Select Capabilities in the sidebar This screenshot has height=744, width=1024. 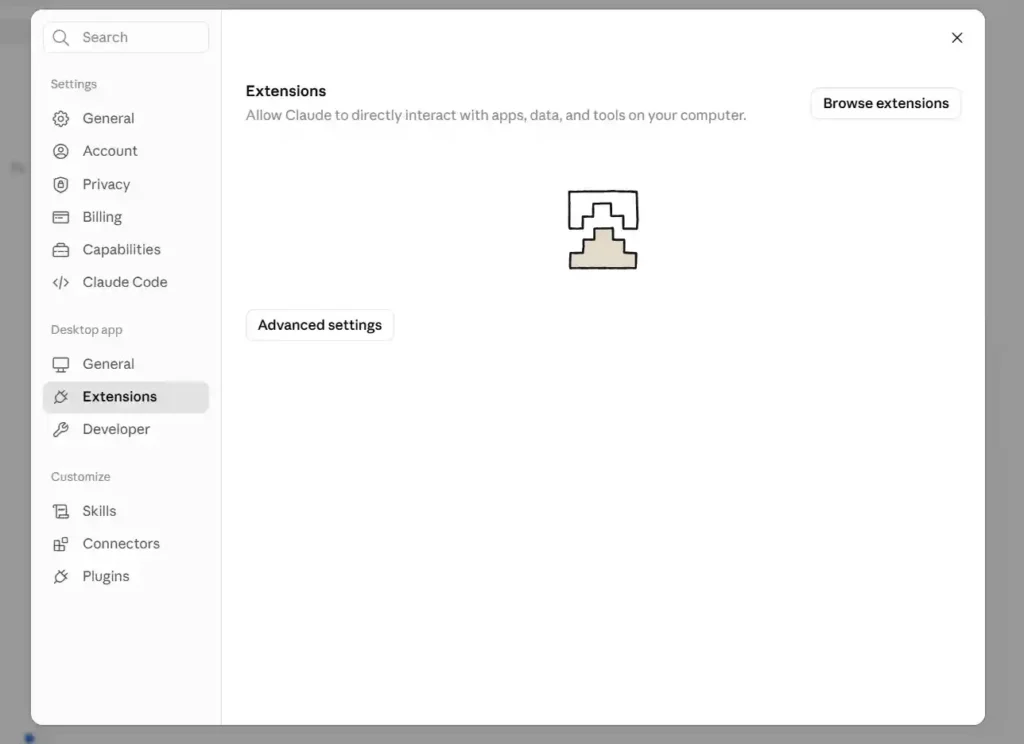125,250
